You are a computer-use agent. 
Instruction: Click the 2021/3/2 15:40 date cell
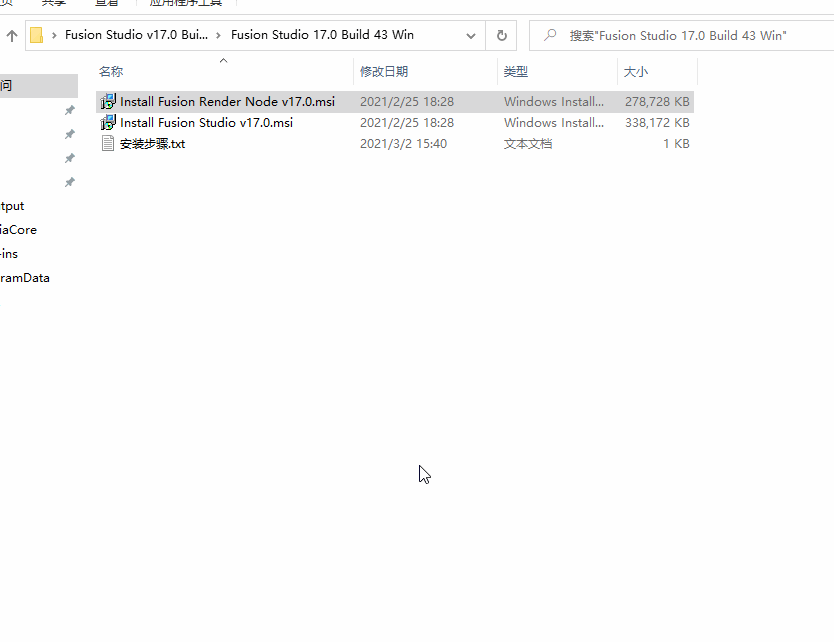403,144
